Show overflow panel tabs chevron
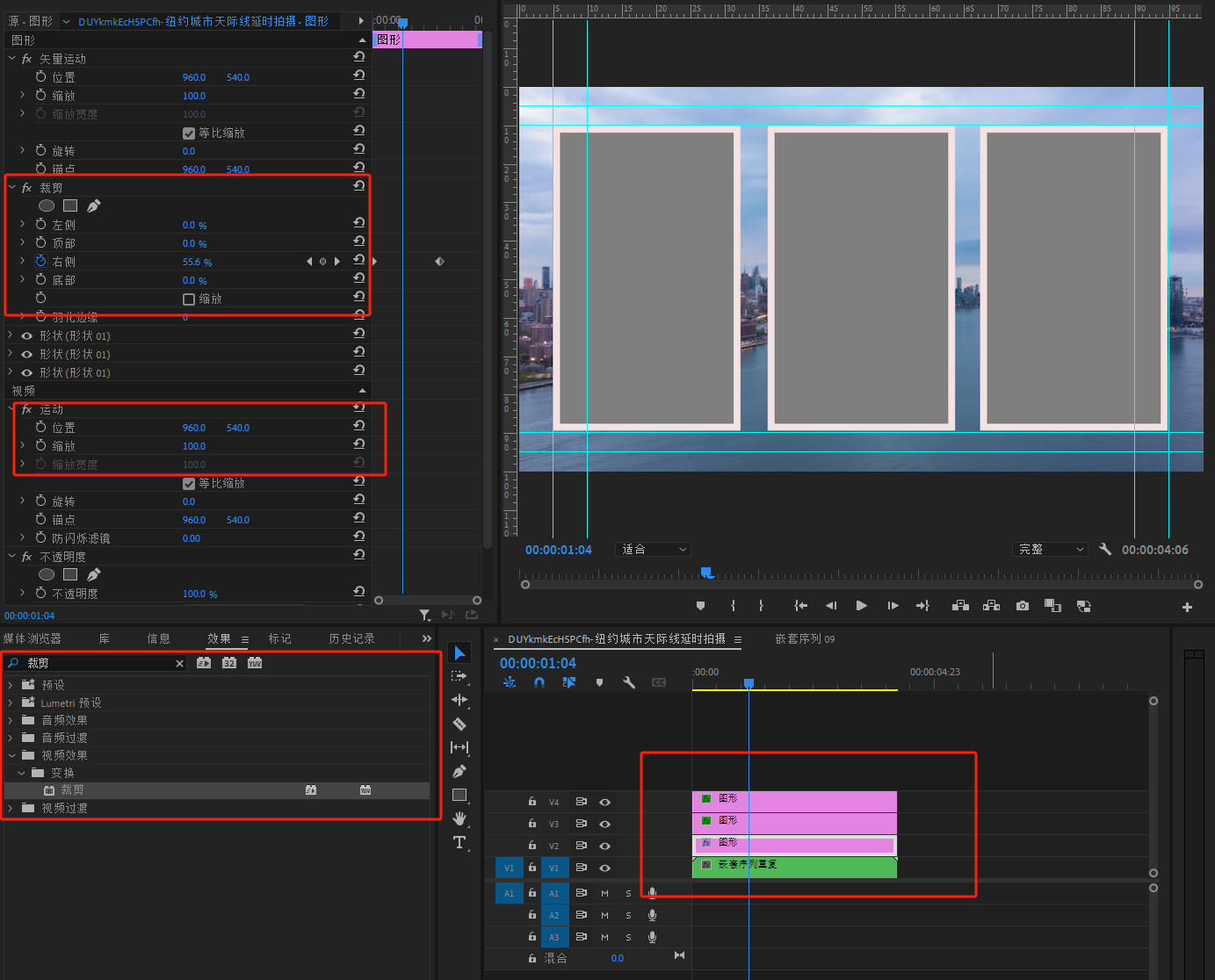1215x980 pixels. point(427,638)
